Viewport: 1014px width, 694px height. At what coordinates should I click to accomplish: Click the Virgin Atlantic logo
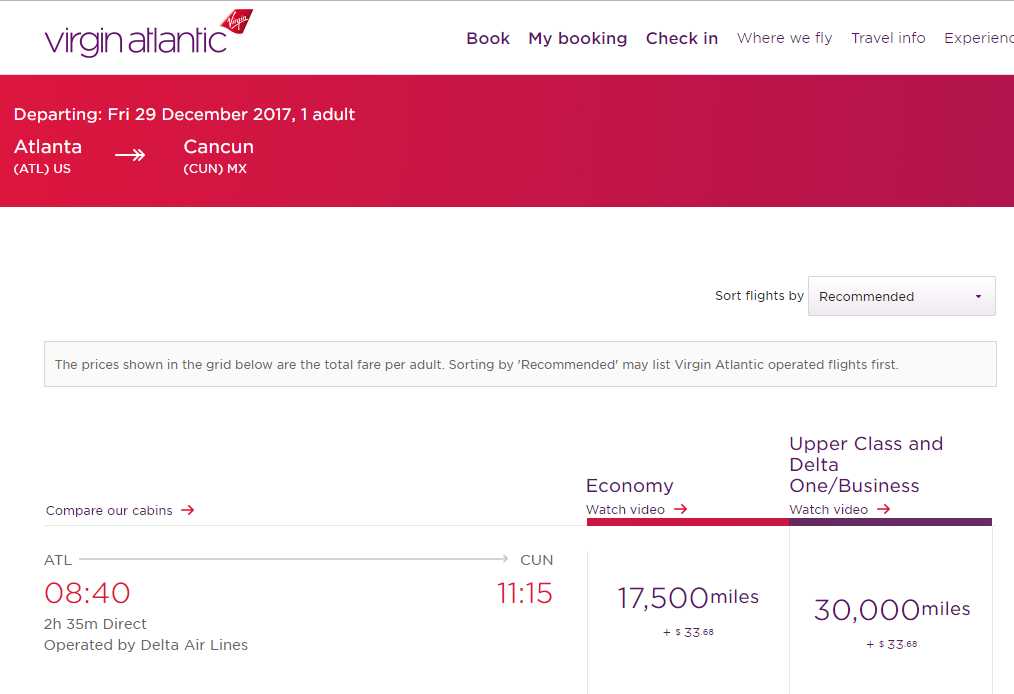149,34
